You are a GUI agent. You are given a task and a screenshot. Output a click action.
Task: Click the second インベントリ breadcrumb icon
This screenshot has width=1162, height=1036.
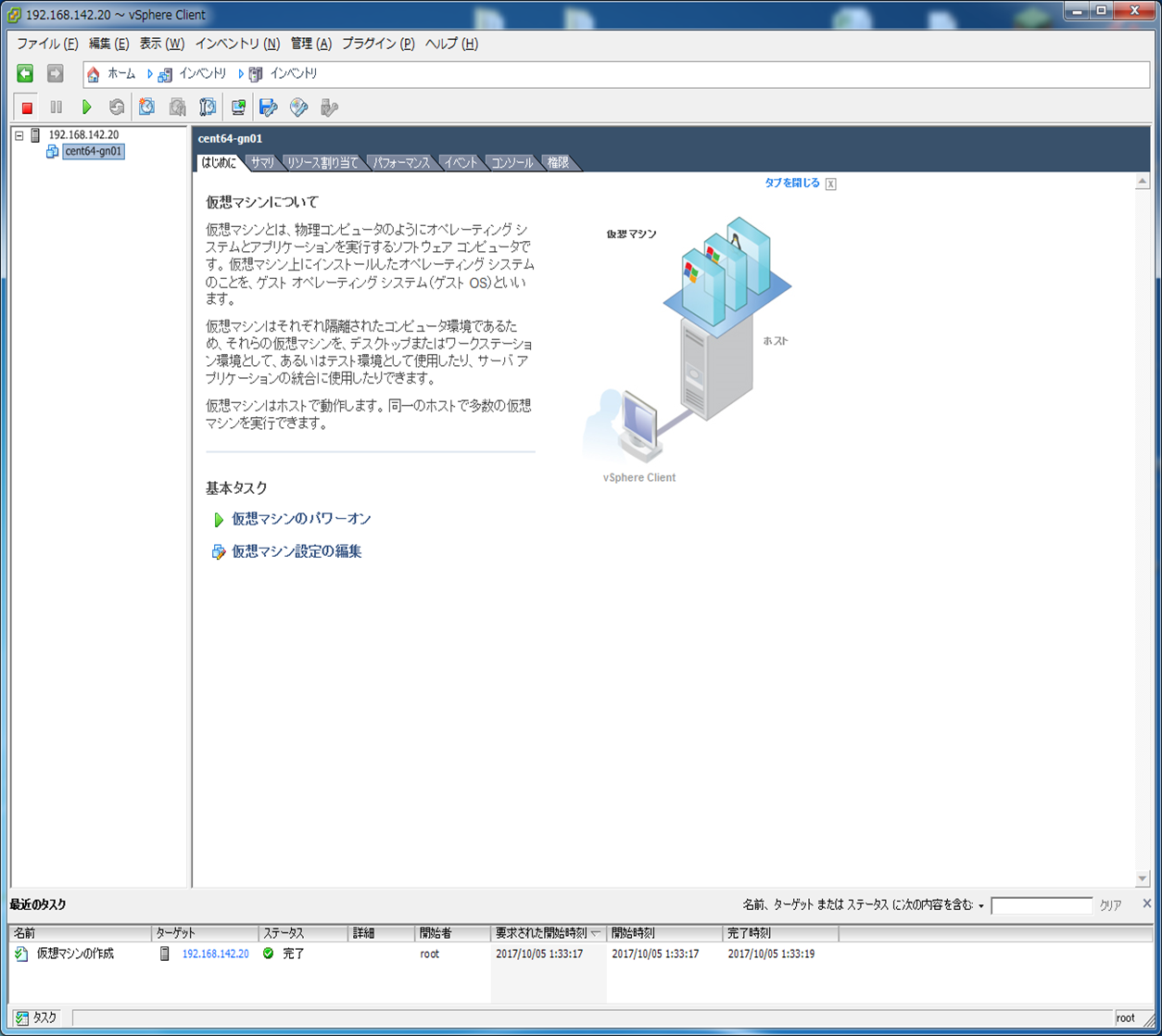(256, 74)
